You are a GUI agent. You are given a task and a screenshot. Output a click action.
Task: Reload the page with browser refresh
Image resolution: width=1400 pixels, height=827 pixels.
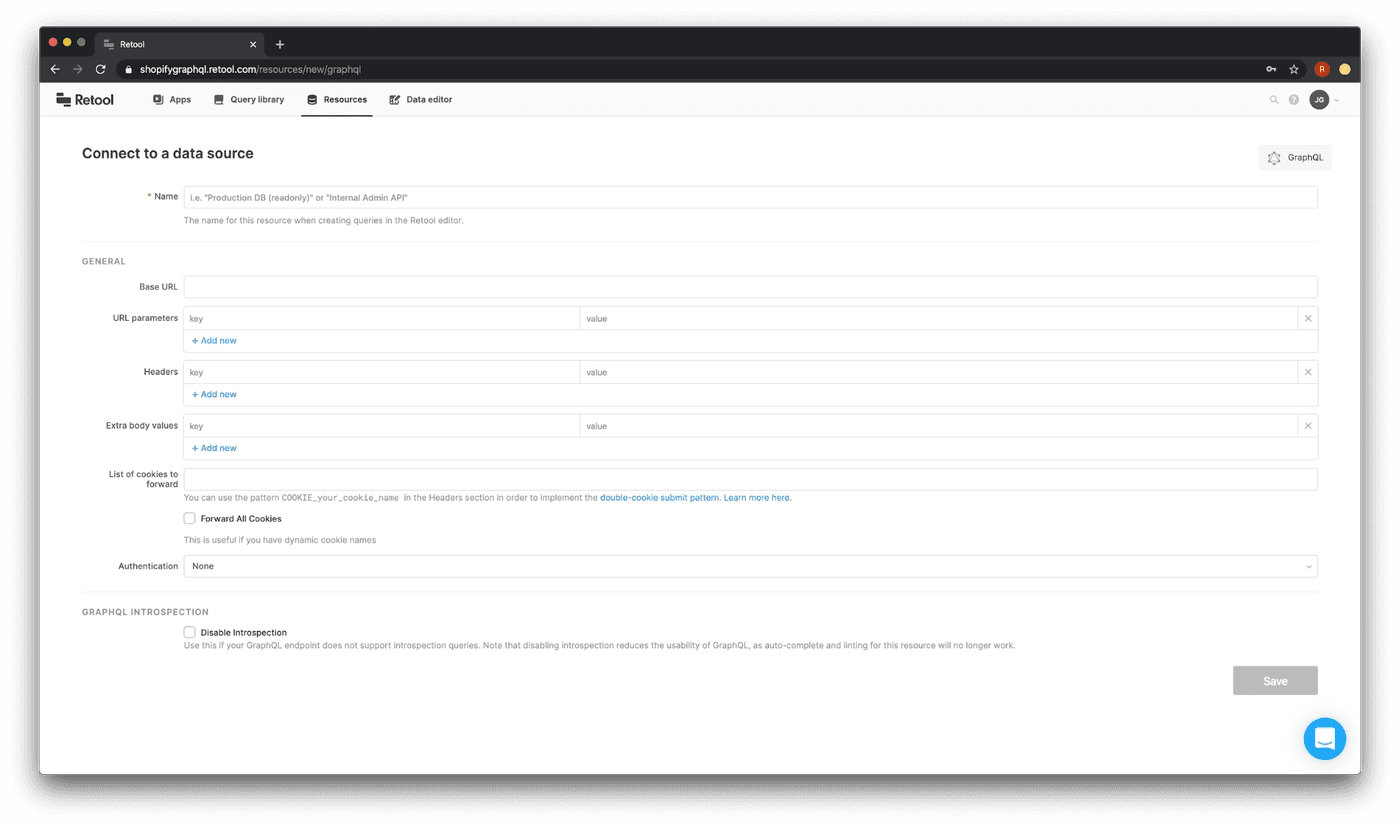(x=100, y=70)
